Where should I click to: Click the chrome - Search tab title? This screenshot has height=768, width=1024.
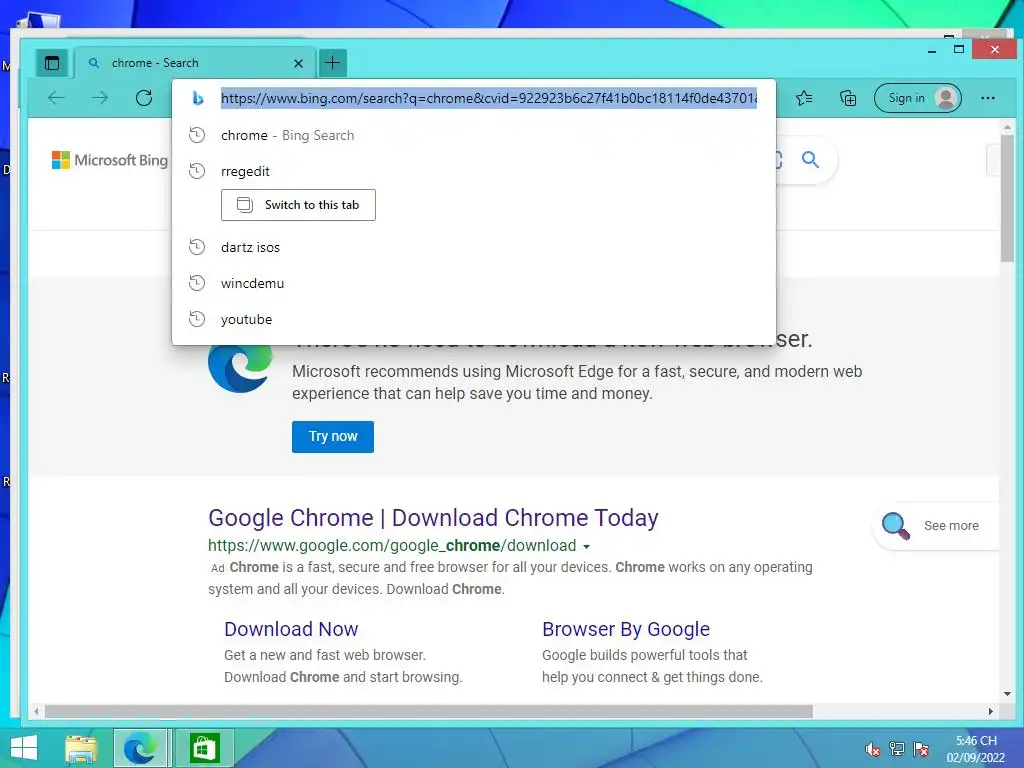click(x=155, y=63)
